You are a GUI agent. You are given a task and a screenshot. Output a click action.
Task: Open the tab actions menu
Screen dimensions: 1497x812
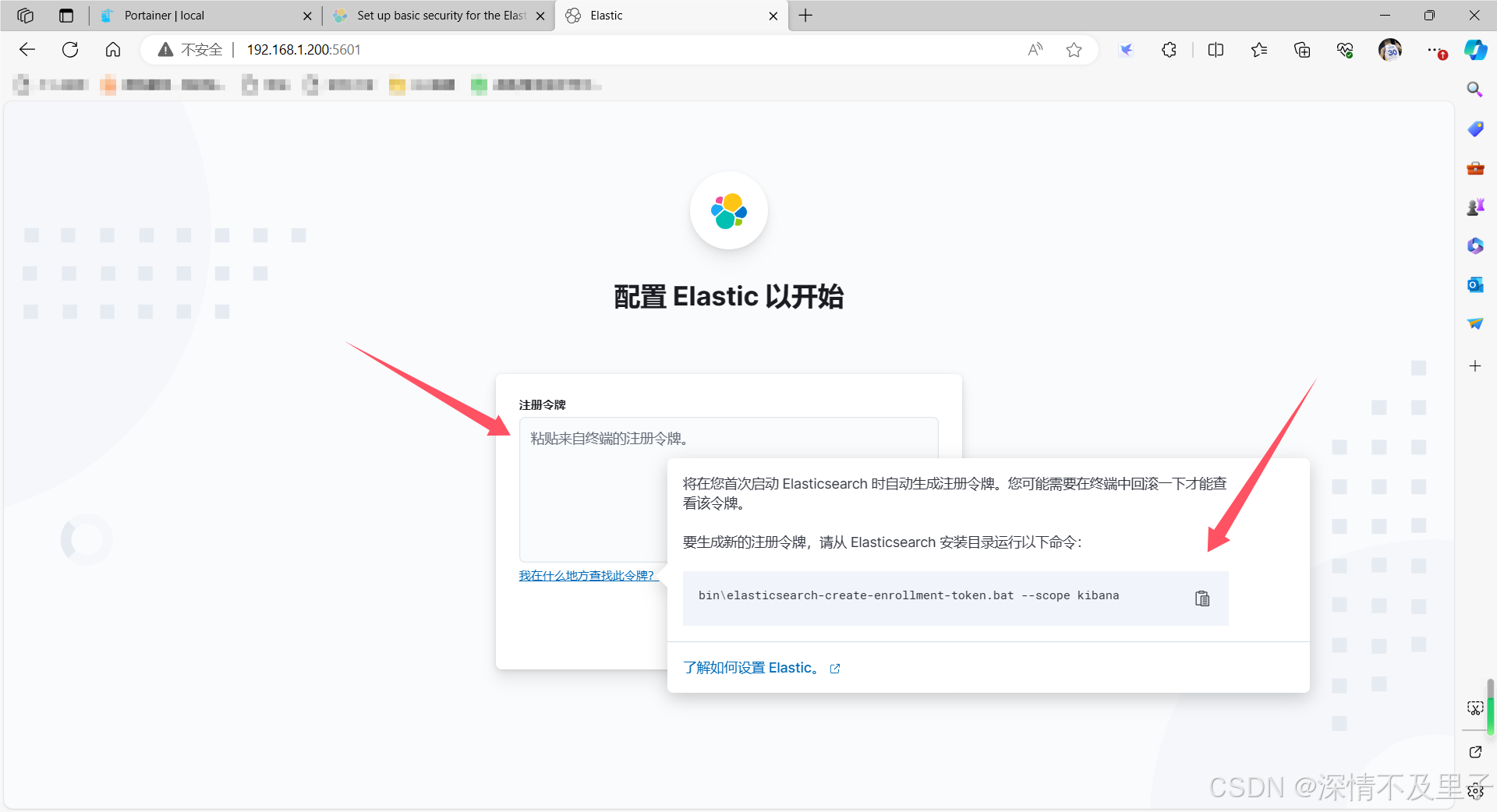coord(66,16)
